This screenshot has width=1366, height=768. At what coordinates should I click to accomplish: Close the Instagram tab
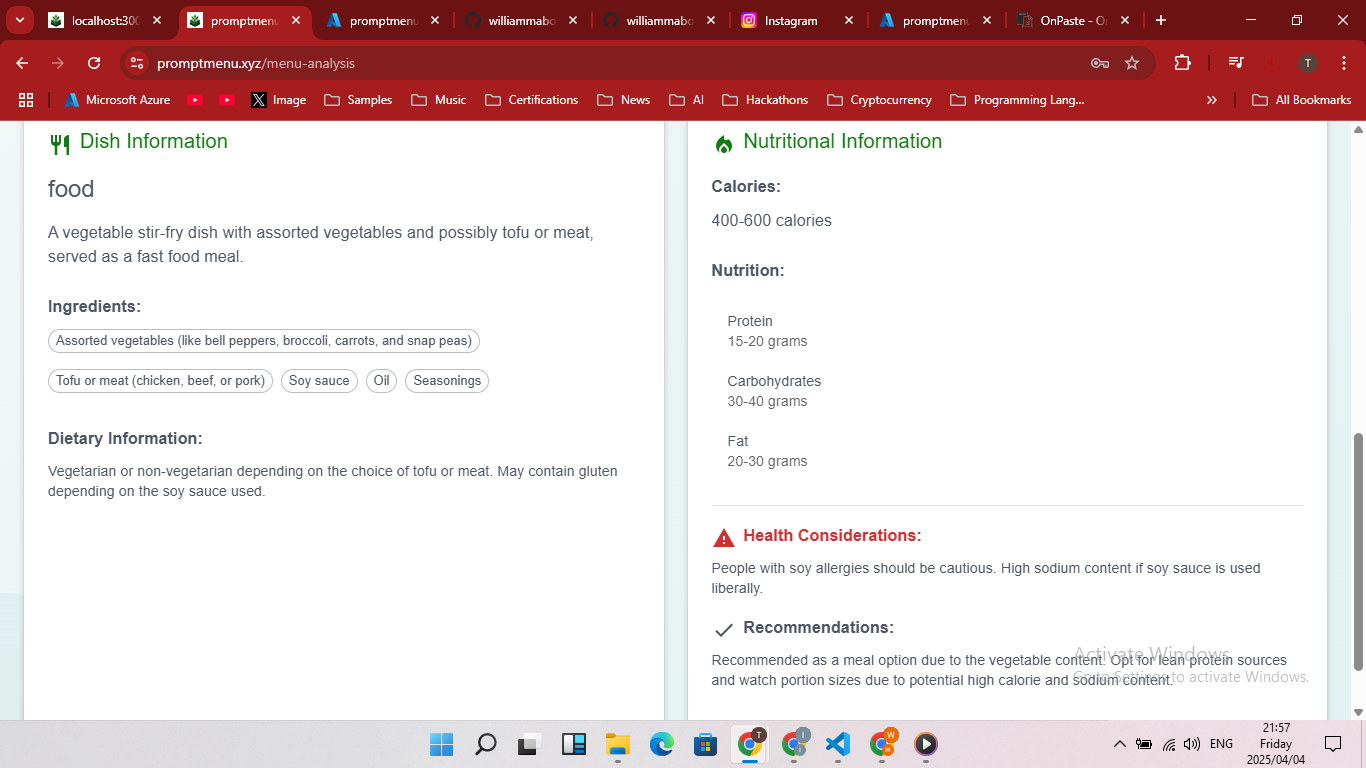pyautogui.click(x=849, y=20)
